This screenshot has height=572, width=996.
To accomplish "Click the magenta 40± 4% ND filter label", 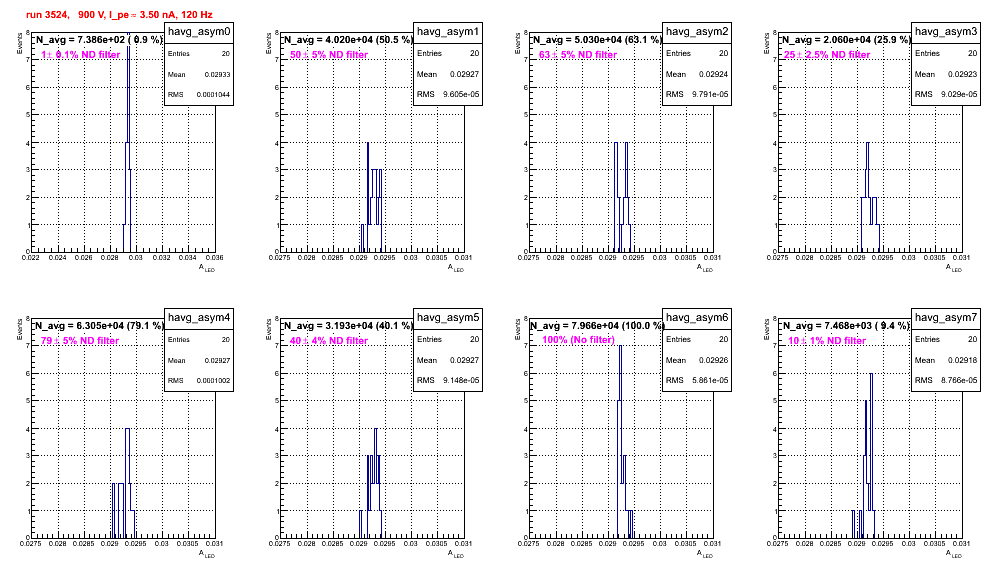I will [329, 341].
